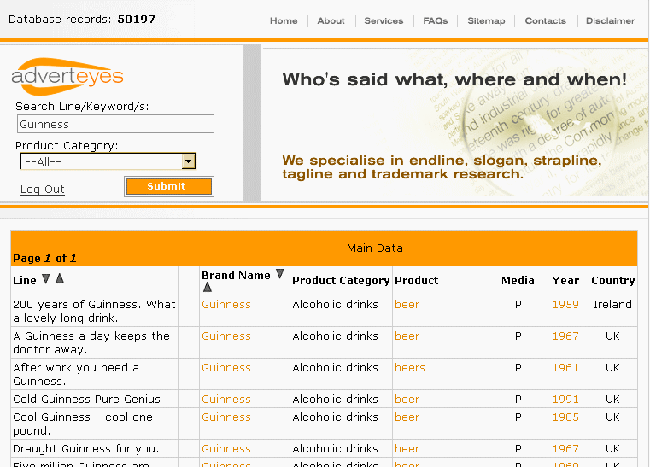650x467 pixels.
Task: Click Guinness brand in doctor away row
Action: pyautogui.click(x=226, y=336)
